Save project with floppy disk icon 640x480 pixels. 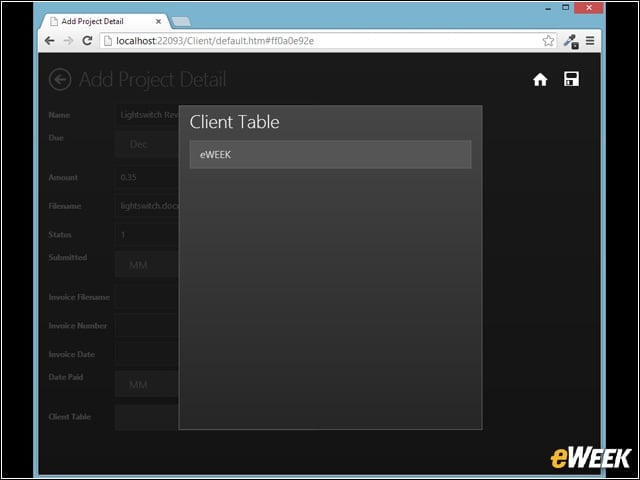(x=571, y=79)
